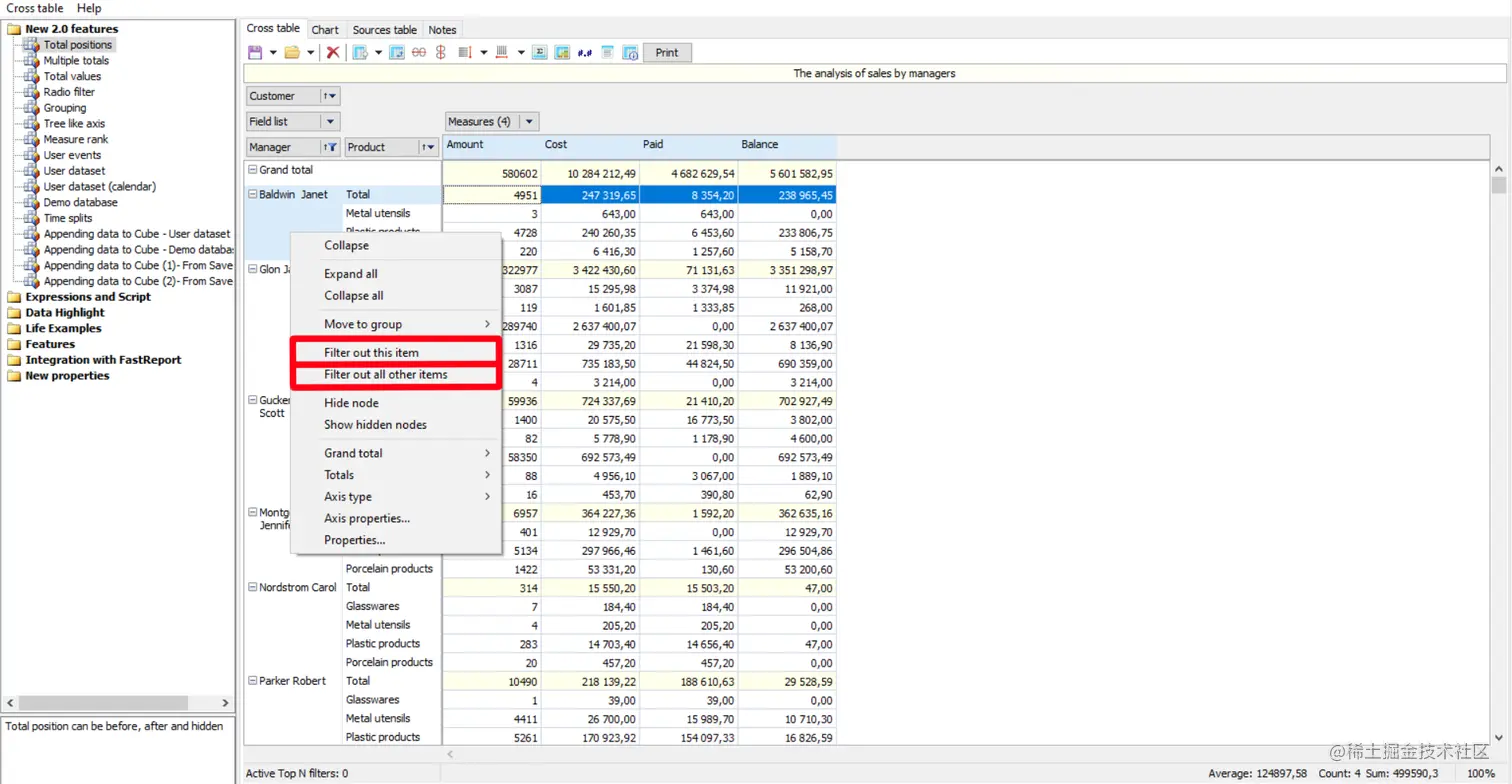Choose Hide node in the context menu
Screen dimensions: 1512x784
(396, 403)
